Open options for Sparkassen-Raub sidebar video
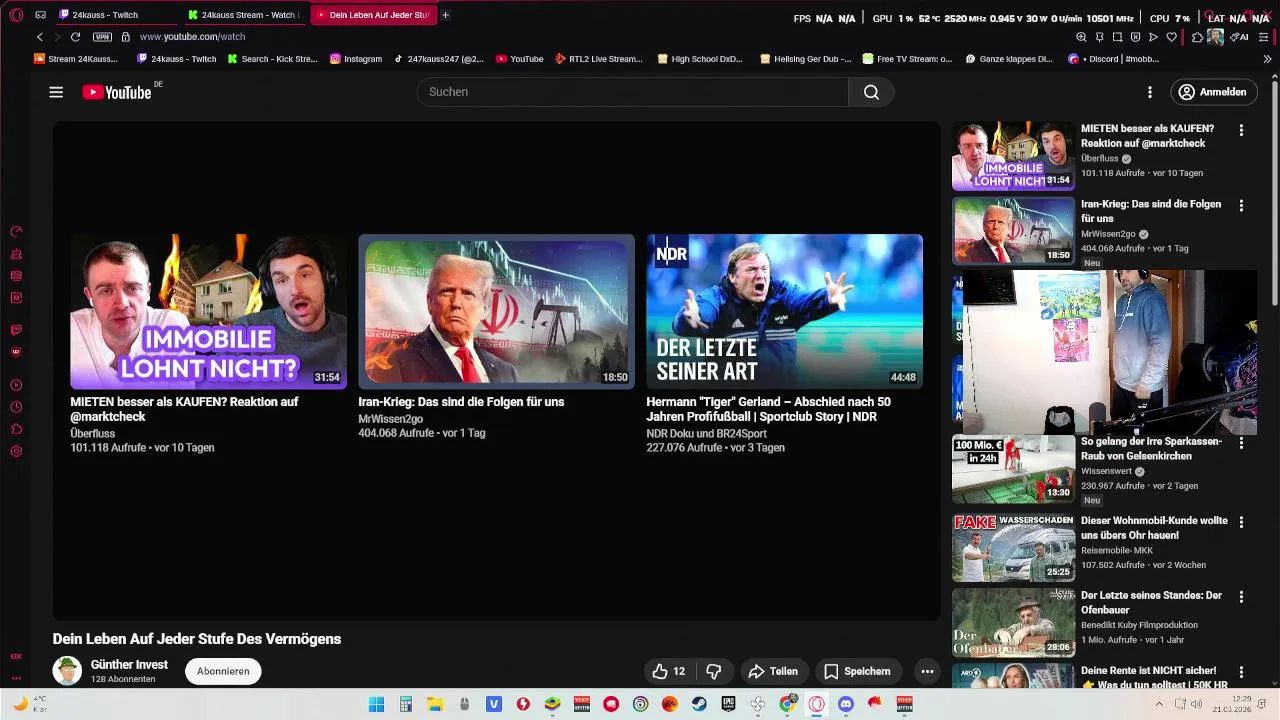 point(1241,443)
